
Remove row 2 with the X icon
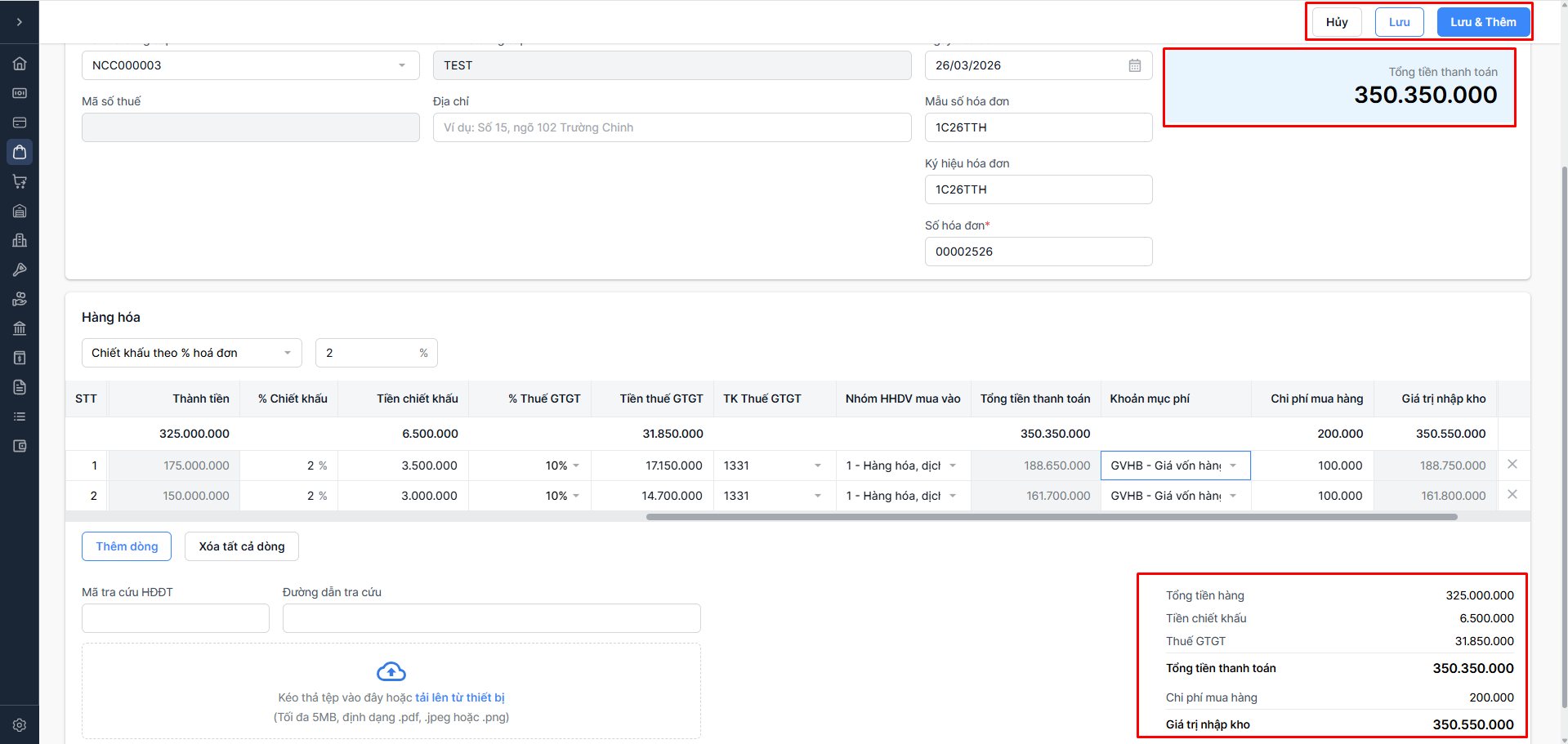(1512, 494)
